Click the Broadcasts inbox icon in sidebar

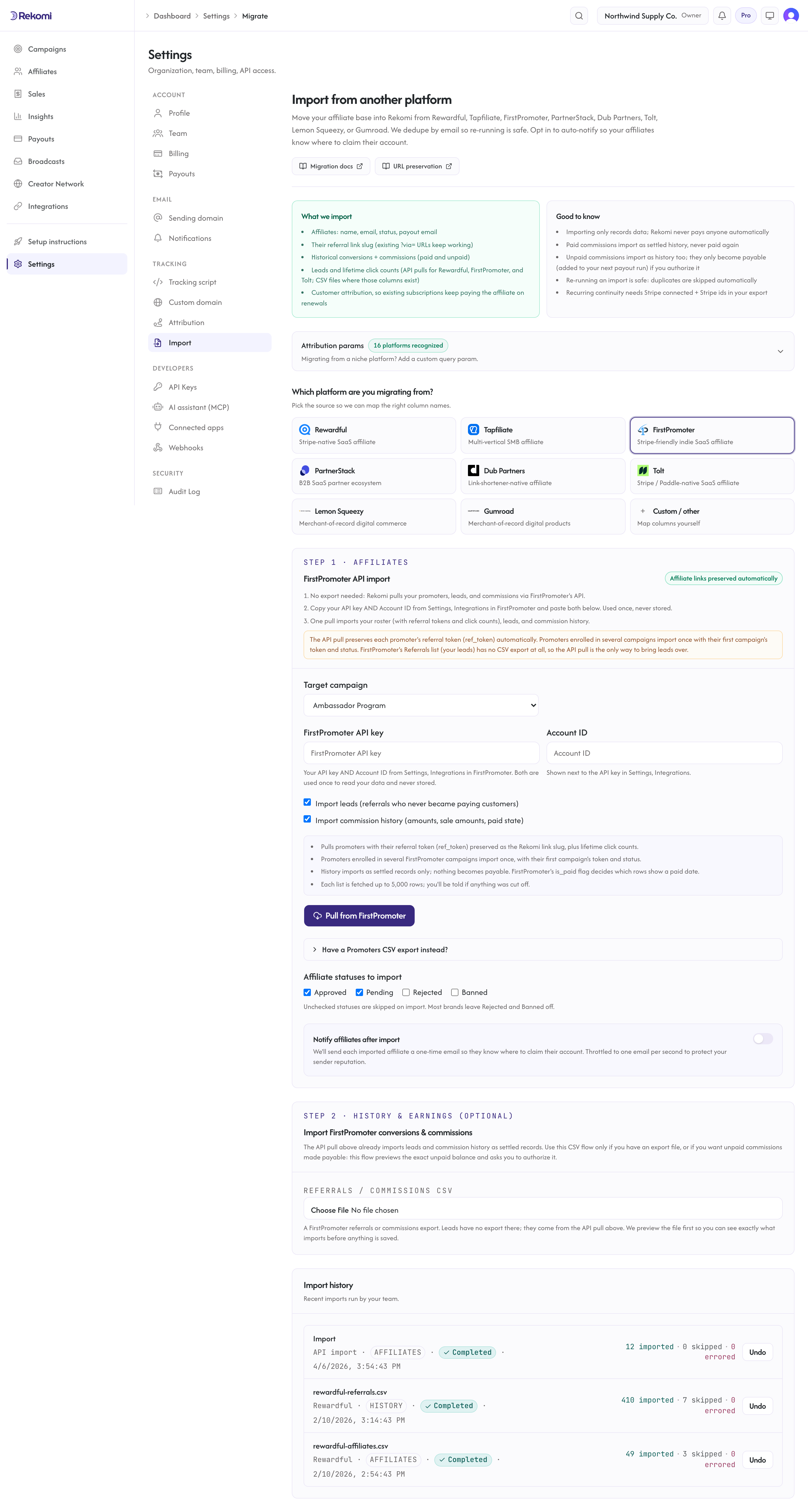(x=18, y=161)
